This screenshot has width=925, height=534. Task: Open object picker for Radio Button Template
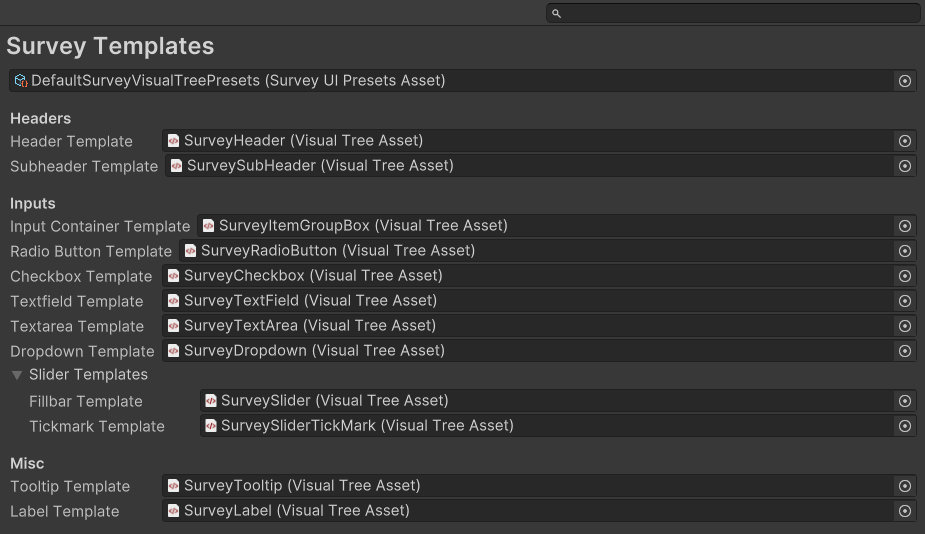pyautogui.click(x=904, y=251)
